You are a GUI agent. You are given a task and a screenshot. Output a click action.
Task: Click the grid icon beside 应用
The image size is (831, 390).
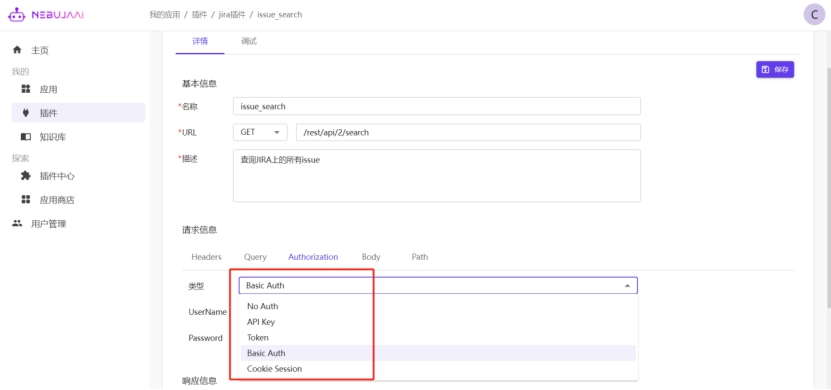point(25,89)
